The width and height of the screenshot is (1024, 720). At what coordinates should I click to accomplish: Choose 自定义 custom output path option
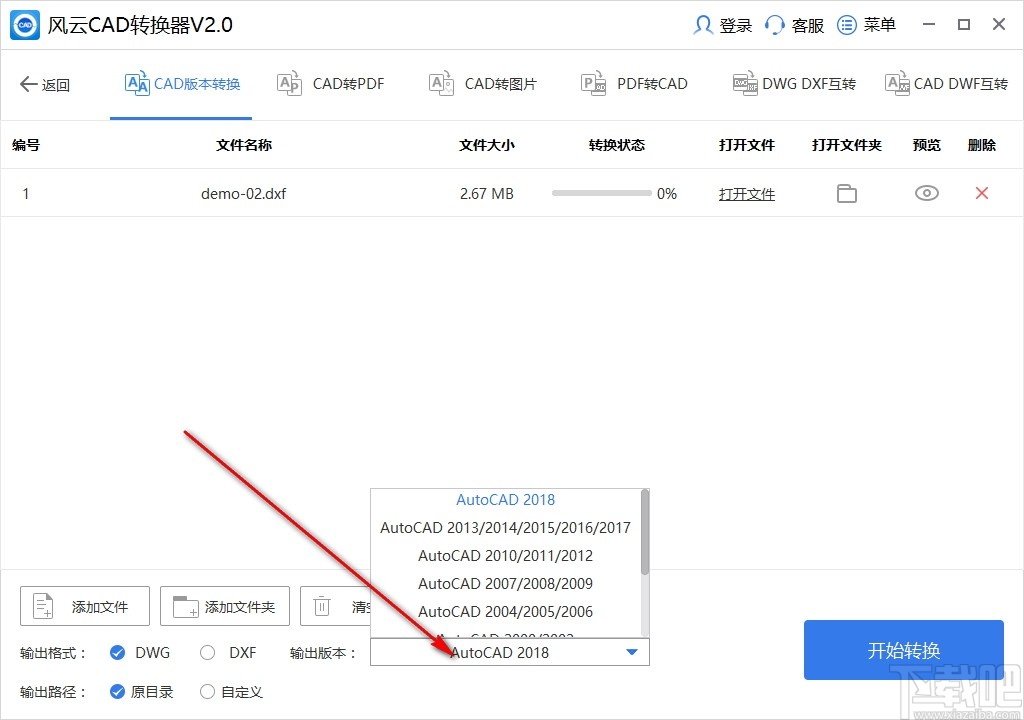pos(207,691)
